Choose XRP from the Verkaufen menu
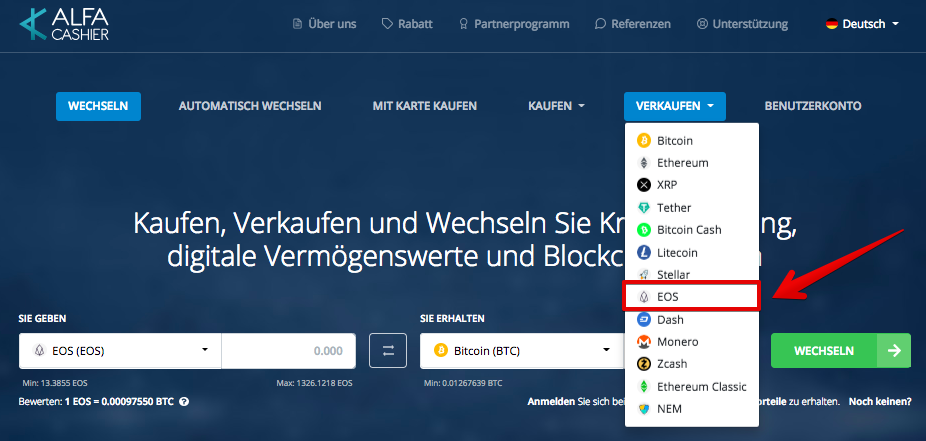Image resolution: width=926 pixels, height=441 pixels. (x=692, y=185)
